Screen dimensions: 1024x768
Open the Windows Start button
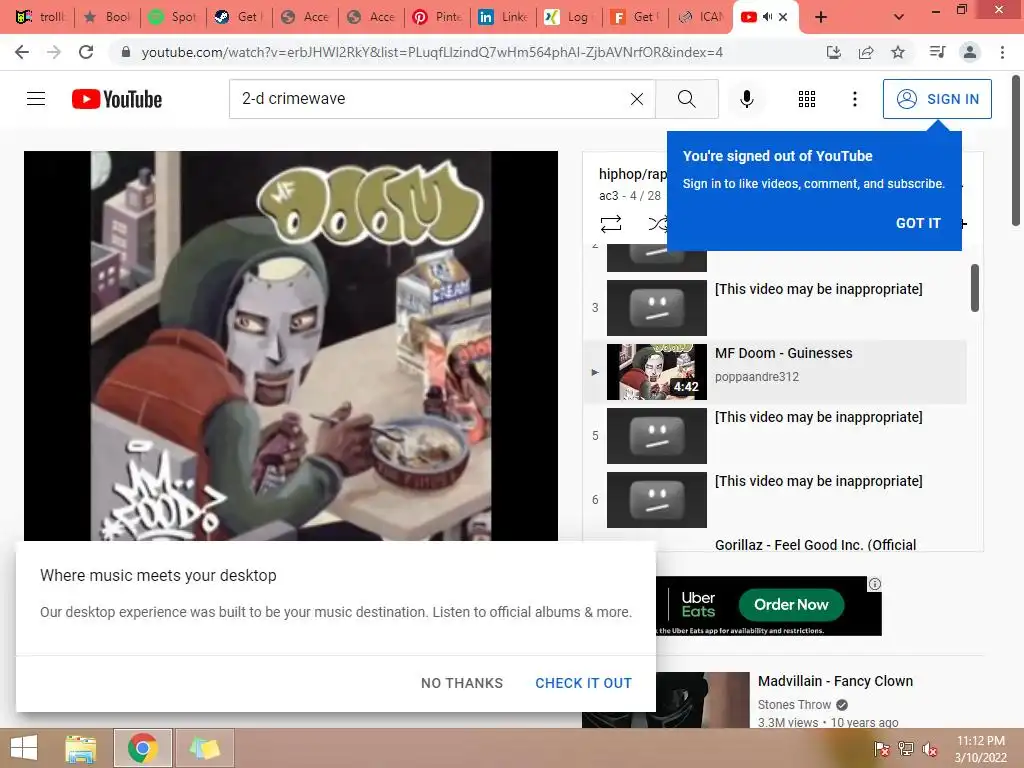[x=24, y=748]
